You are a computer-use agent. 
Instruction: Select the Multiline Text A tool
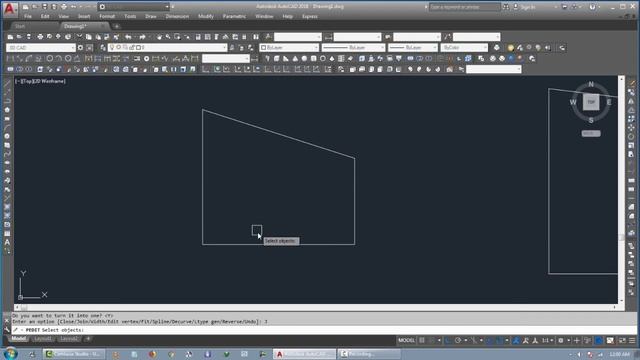click(x=7, y=242)
